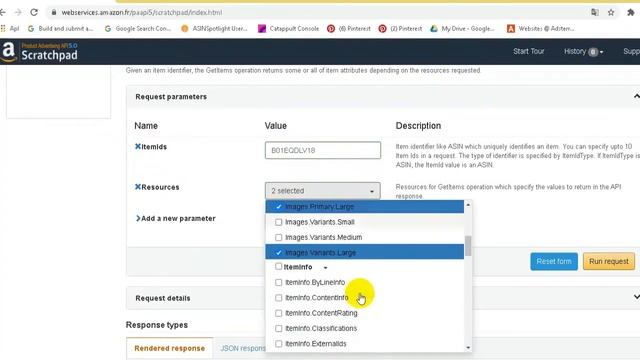Open the (2) Pinterest bookmark

point(400,29)
